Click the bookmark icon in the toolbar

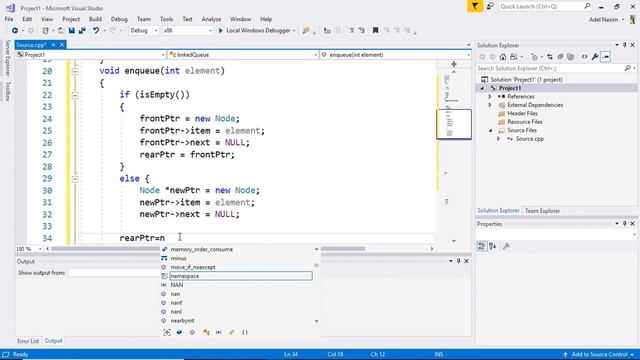376,31
